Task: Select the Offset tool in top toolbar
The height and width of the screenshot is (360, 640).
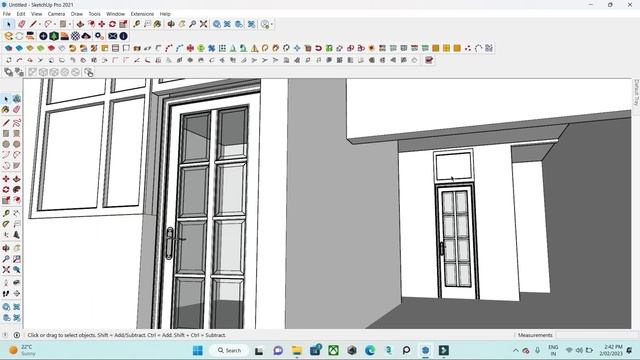Action: [x=91, y=24]
